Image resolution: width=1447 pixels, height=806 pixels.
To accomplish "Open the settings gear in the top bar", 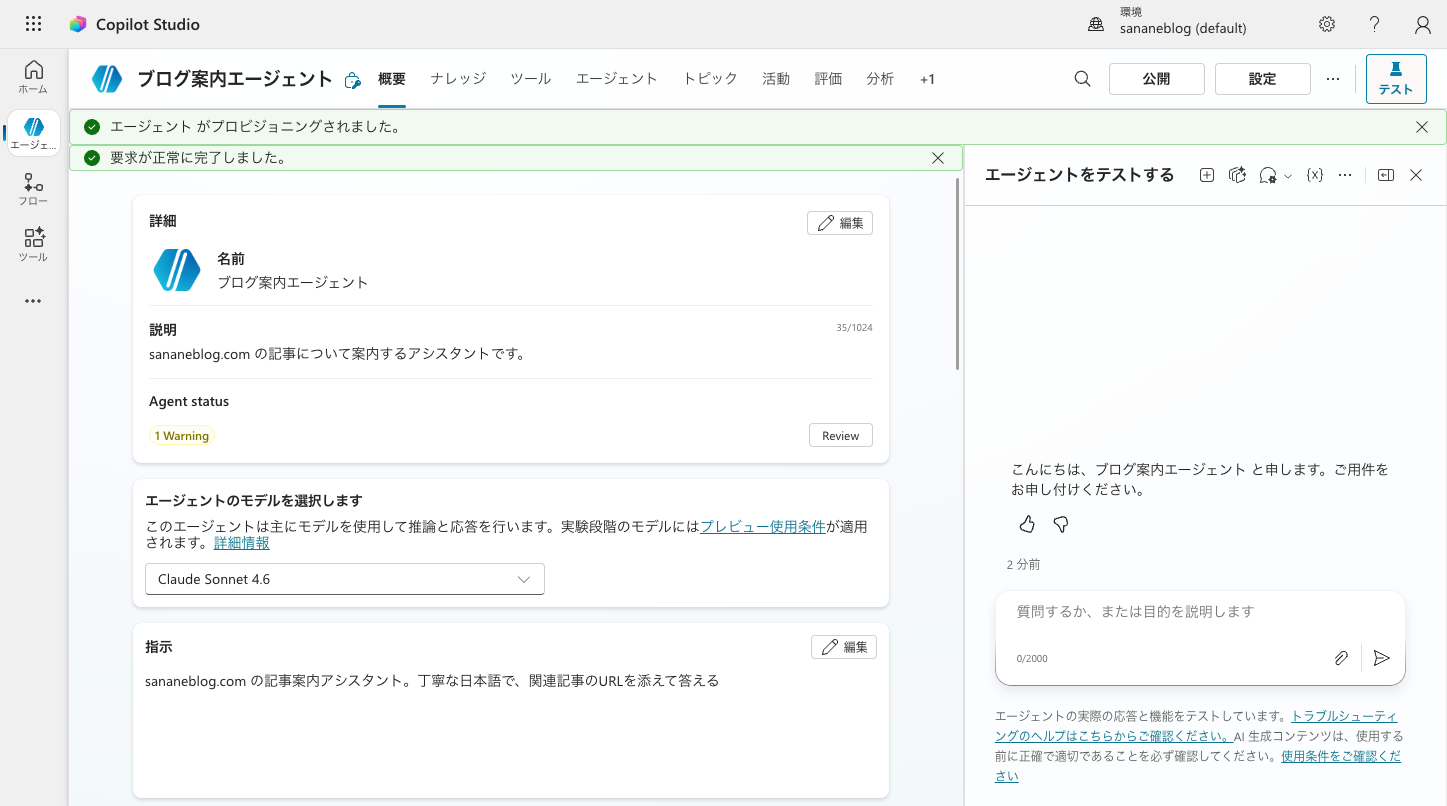I will (x=1327, y=24).
